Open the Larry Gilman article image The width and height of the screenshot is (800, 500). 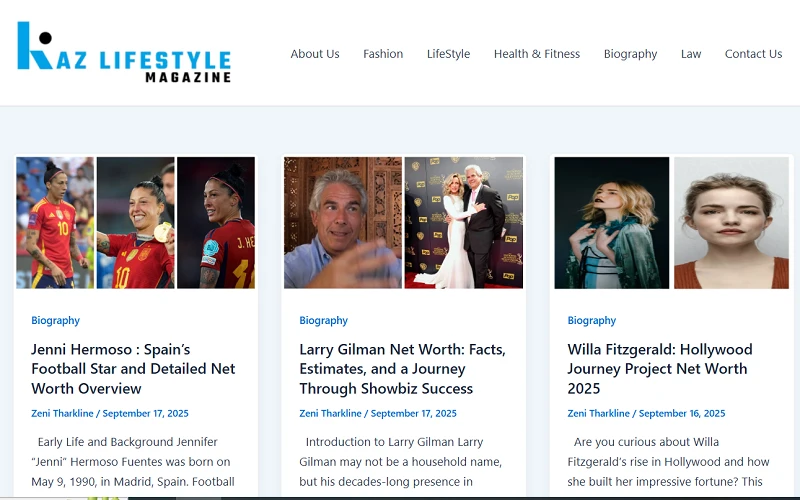403,222
